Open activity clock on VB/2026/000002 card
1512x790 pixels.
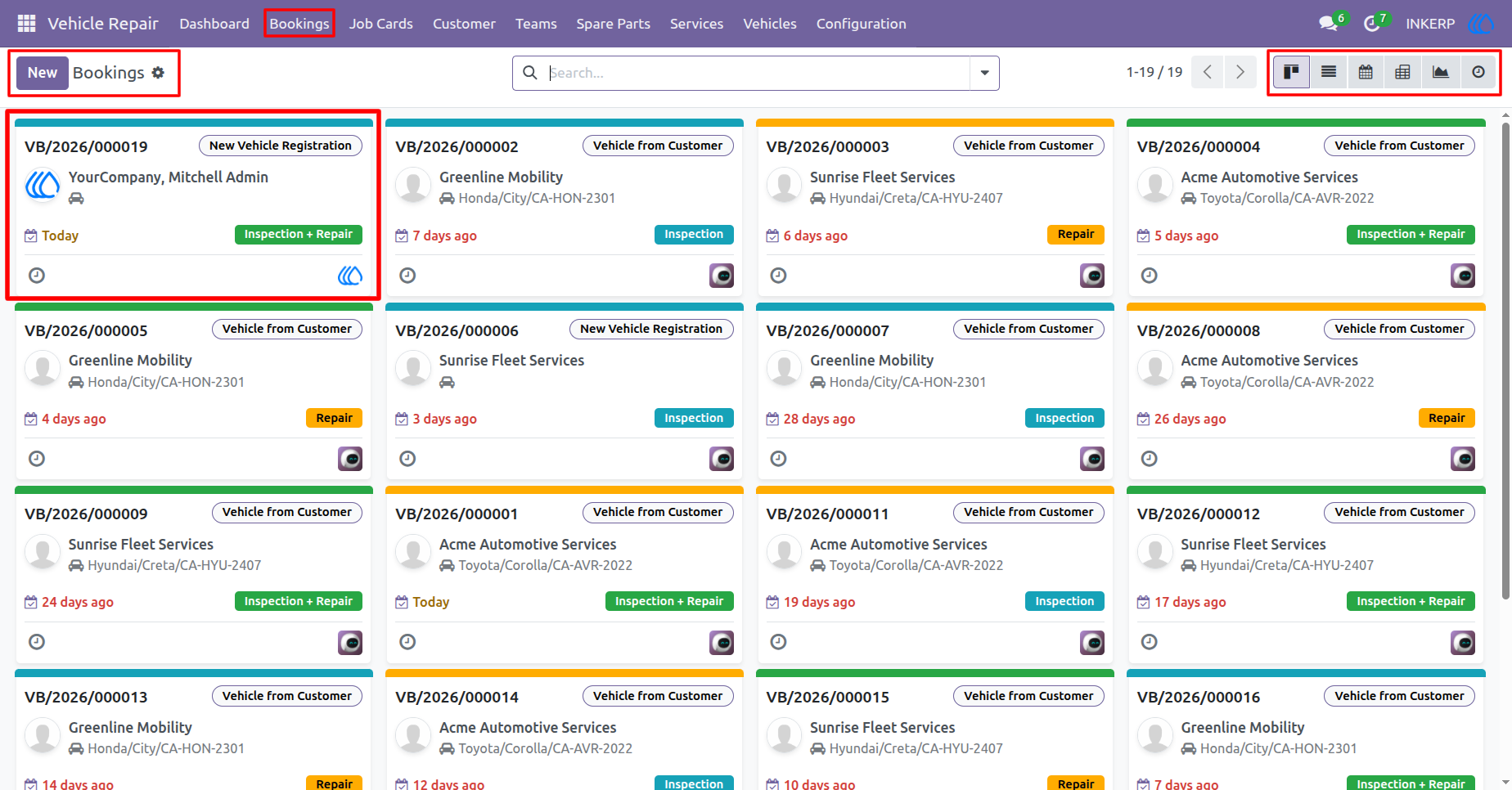click(x=407, y=276)
